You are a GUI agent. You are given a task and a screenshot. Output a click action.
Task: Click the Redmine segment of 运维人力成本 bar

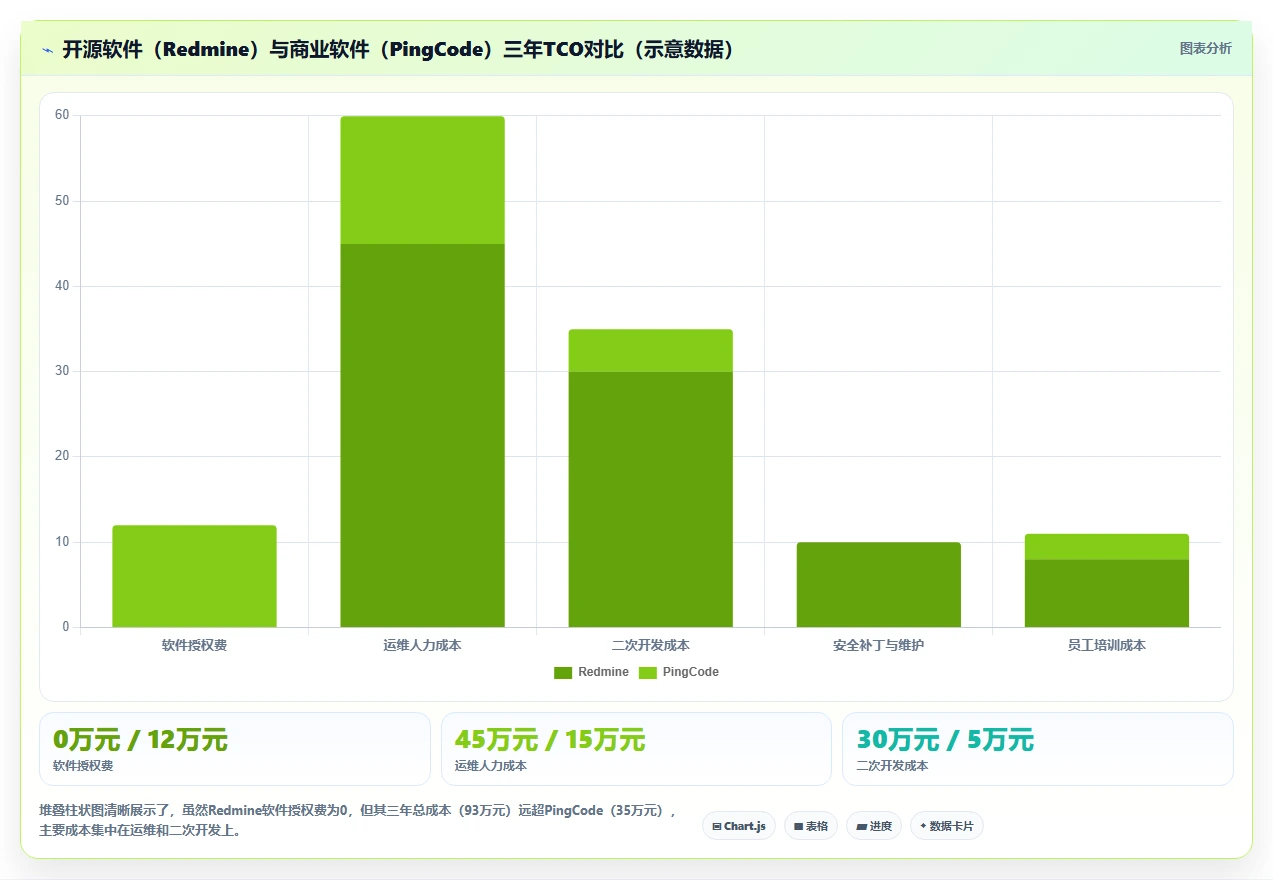422,435
